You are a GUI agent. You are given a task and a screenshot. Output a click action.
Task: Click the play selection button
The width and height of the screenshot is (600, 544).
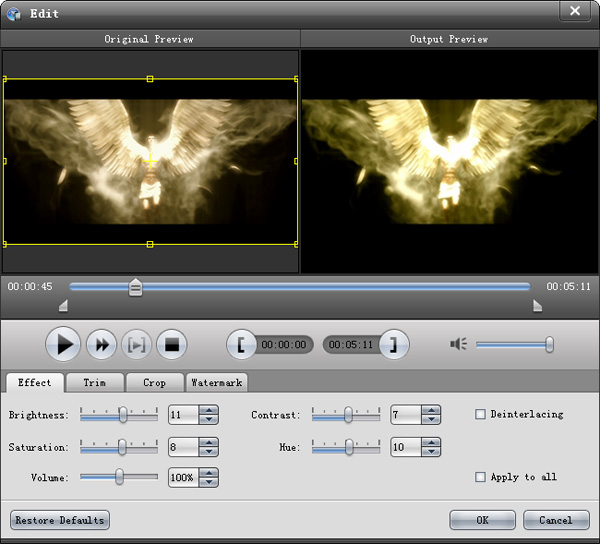click(x=137, y=345)
